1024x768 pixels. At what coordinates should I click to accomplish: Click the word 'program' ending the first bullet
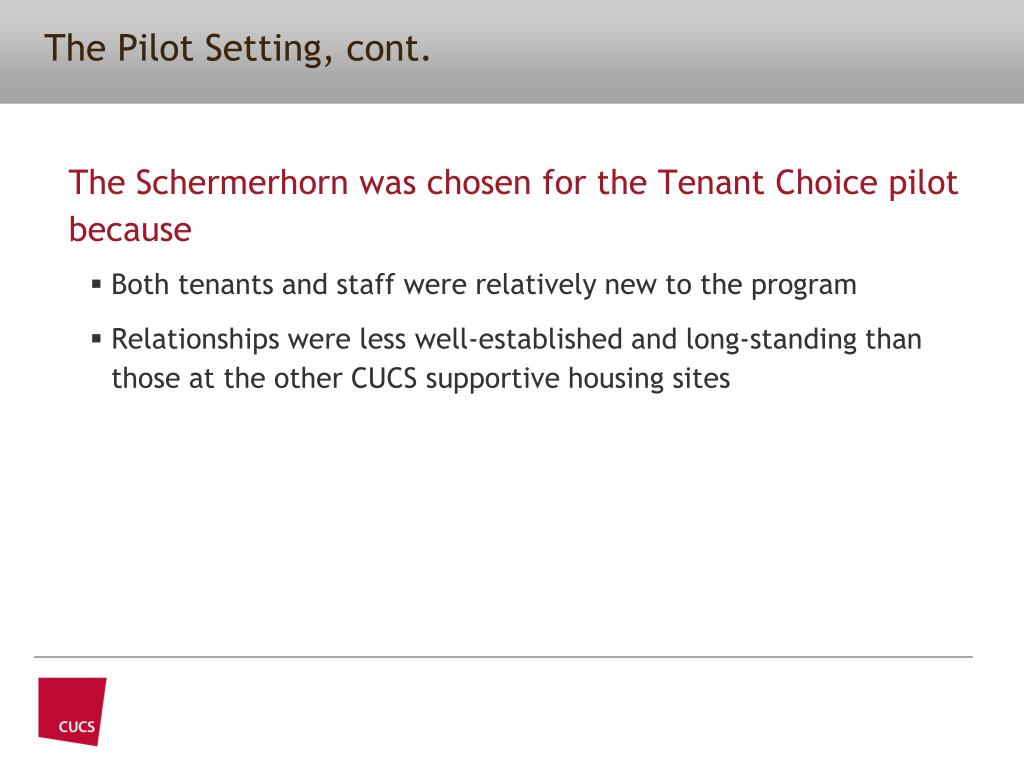tap(804, 286)
